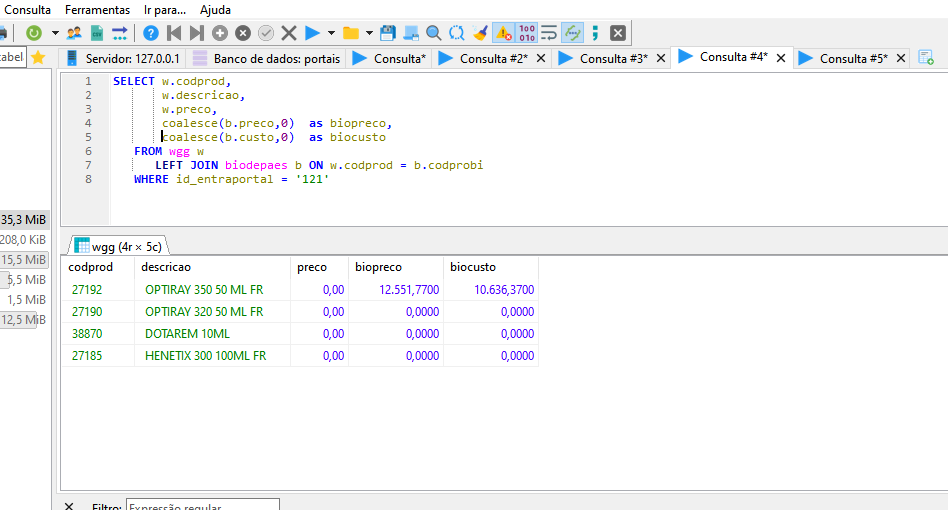This screenshot has width=948, height=510.
Task: Expand the dropdown arrow next to Execute
Action: pyautogui.click(x=331, y=33)
